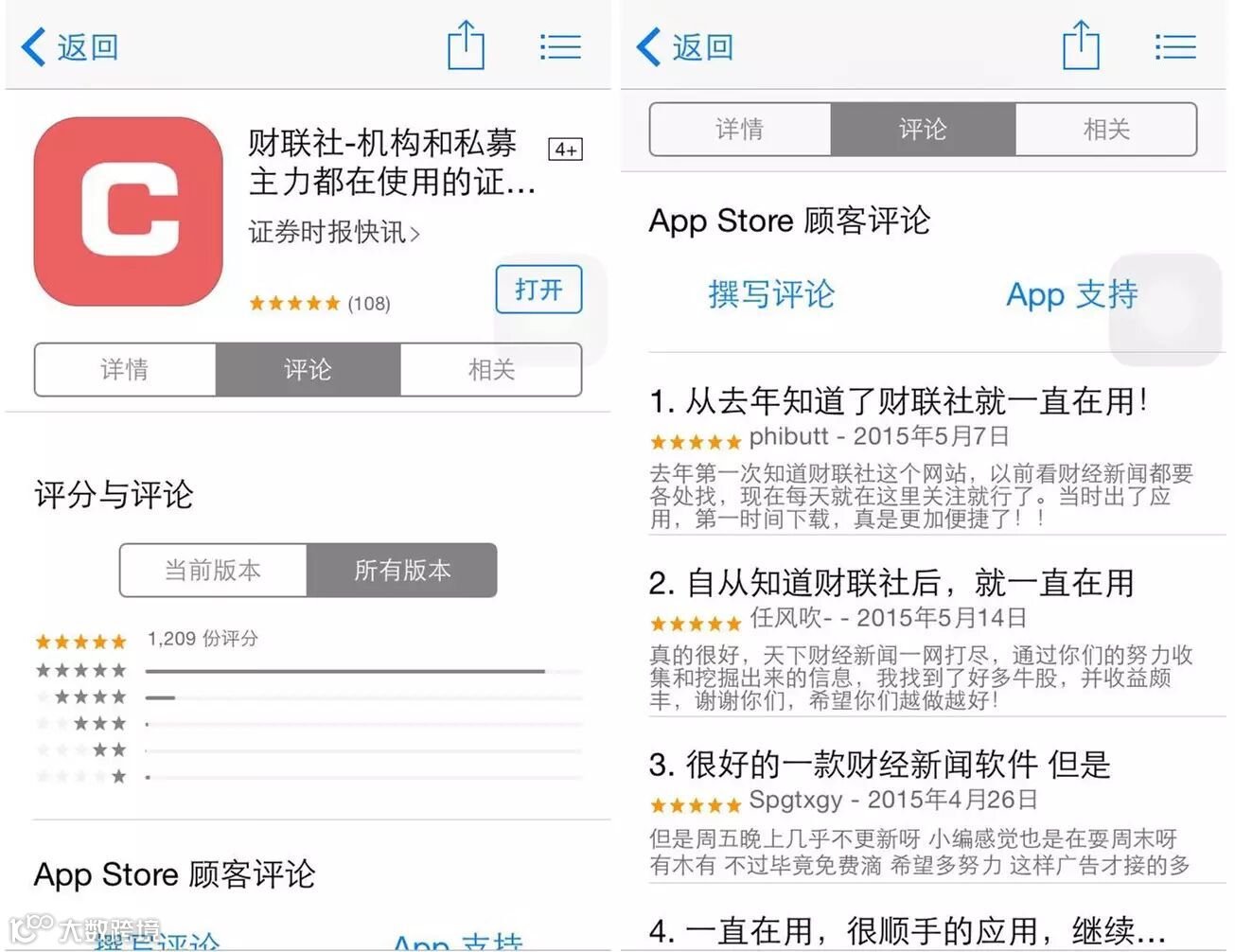Screen dimensions: 1235x952
Task: Tap the five-star rating bar row
Action: [x=309, y=670]
